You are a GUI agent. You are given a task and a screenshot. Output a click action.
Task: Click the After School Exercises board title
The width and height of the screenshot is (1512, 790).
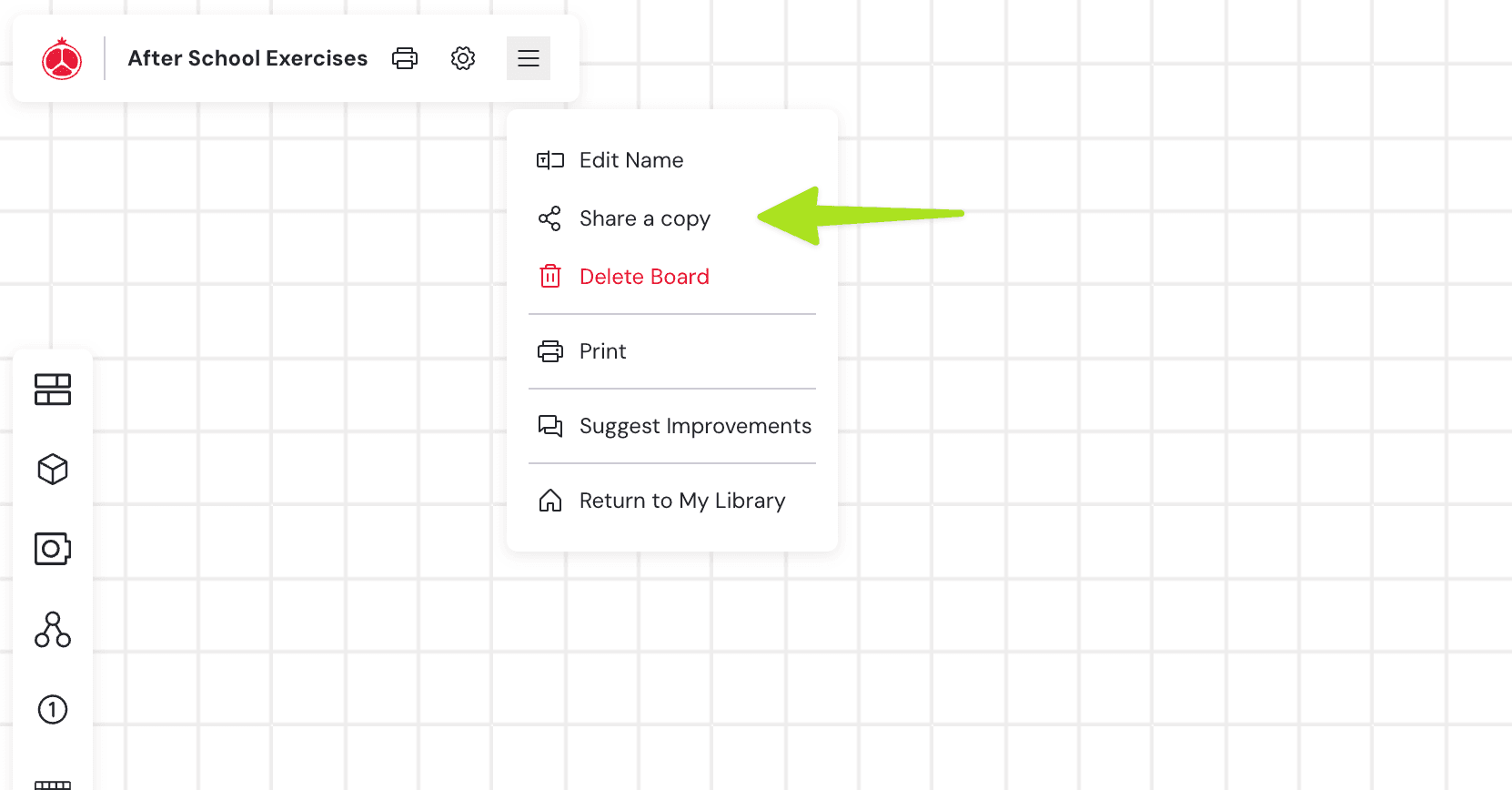247,59
